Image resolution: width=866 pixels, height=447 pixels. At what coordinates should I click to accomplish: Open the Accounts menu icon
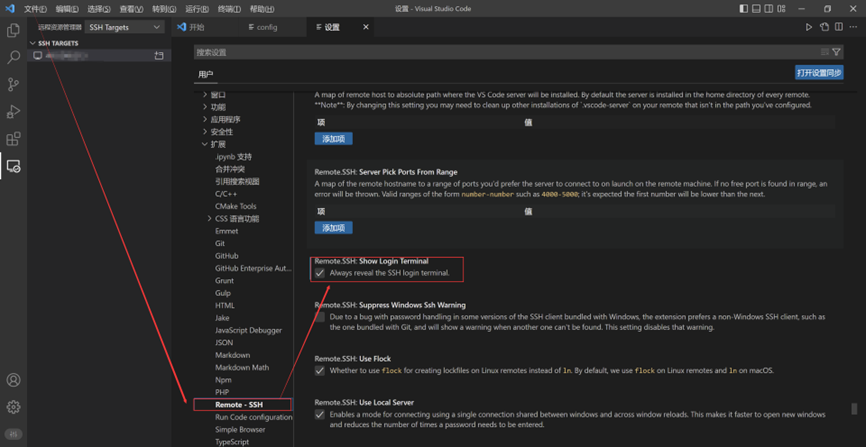[x=13, y=380]
